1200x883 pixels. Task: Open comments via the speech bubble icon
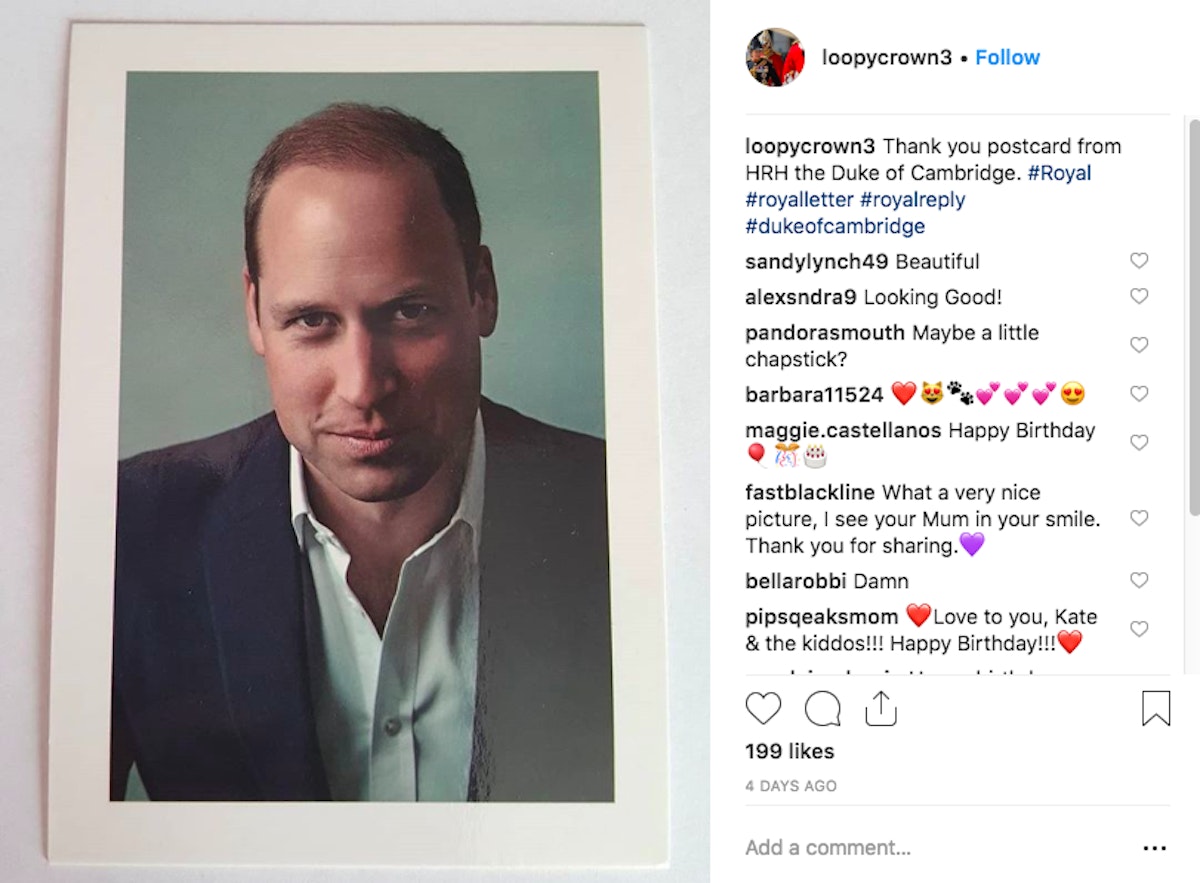coord(821,709)
